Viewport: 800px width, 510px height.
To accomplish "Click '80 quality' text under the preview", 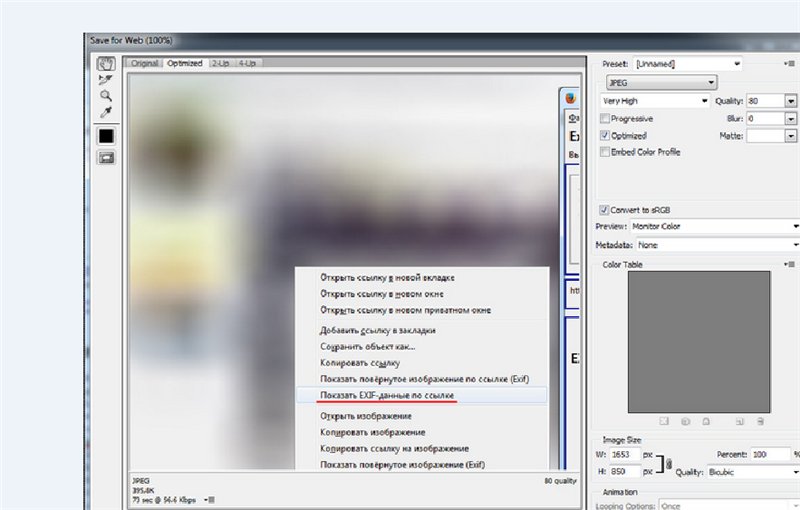I will (560, 480).
